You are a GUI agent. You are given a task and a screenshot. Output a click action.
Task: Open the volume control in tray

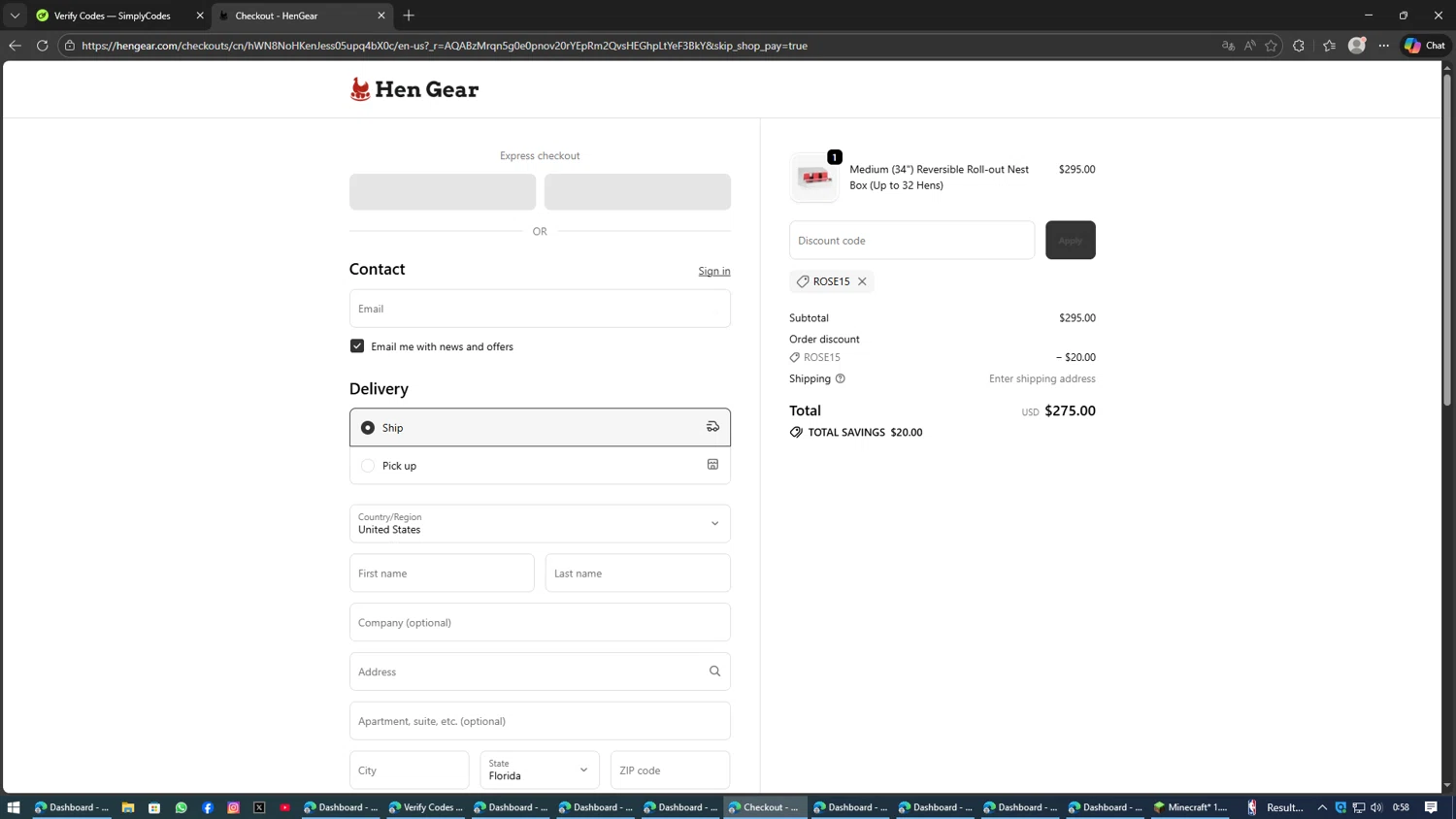1376,807
